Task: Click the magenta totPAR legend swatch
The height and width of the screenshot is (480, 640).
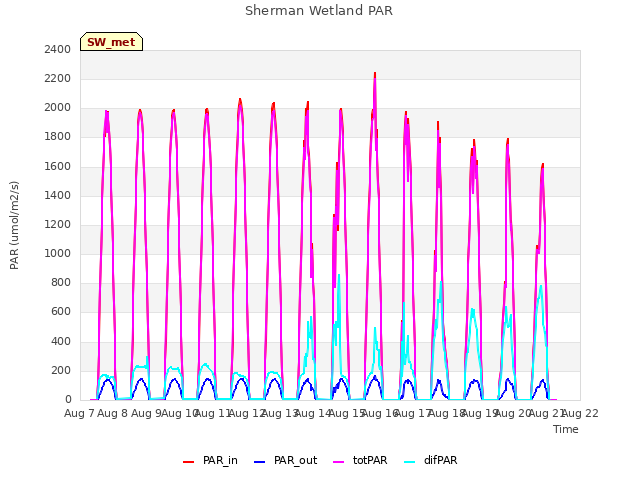Action: point(339,462)
